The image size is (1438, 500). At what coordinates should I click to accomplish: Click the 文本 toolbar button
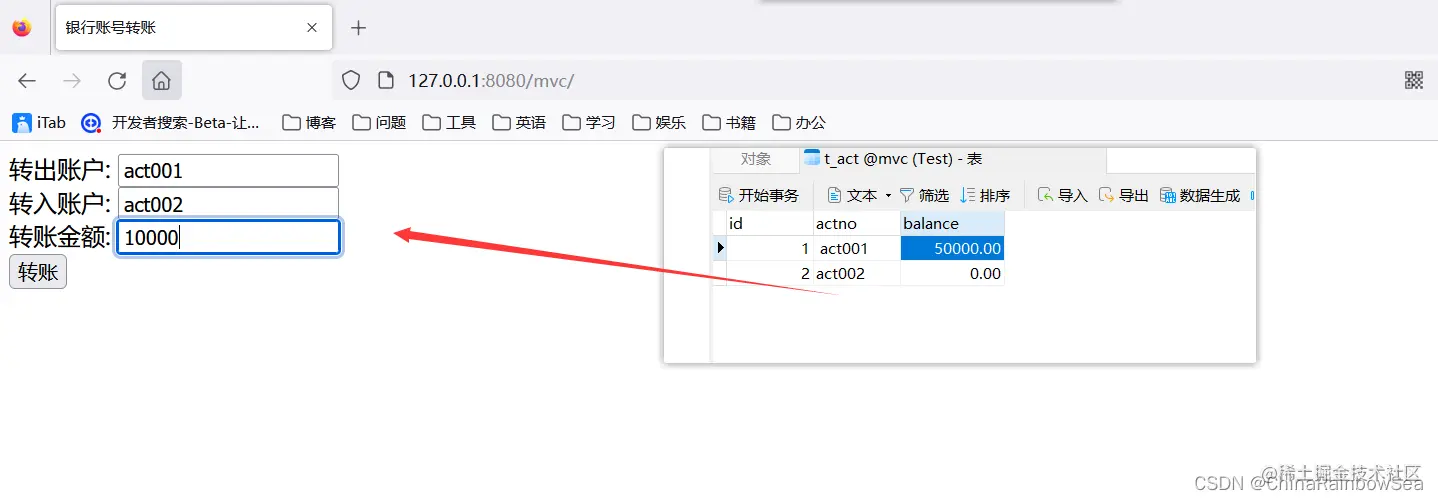(852, 195)
